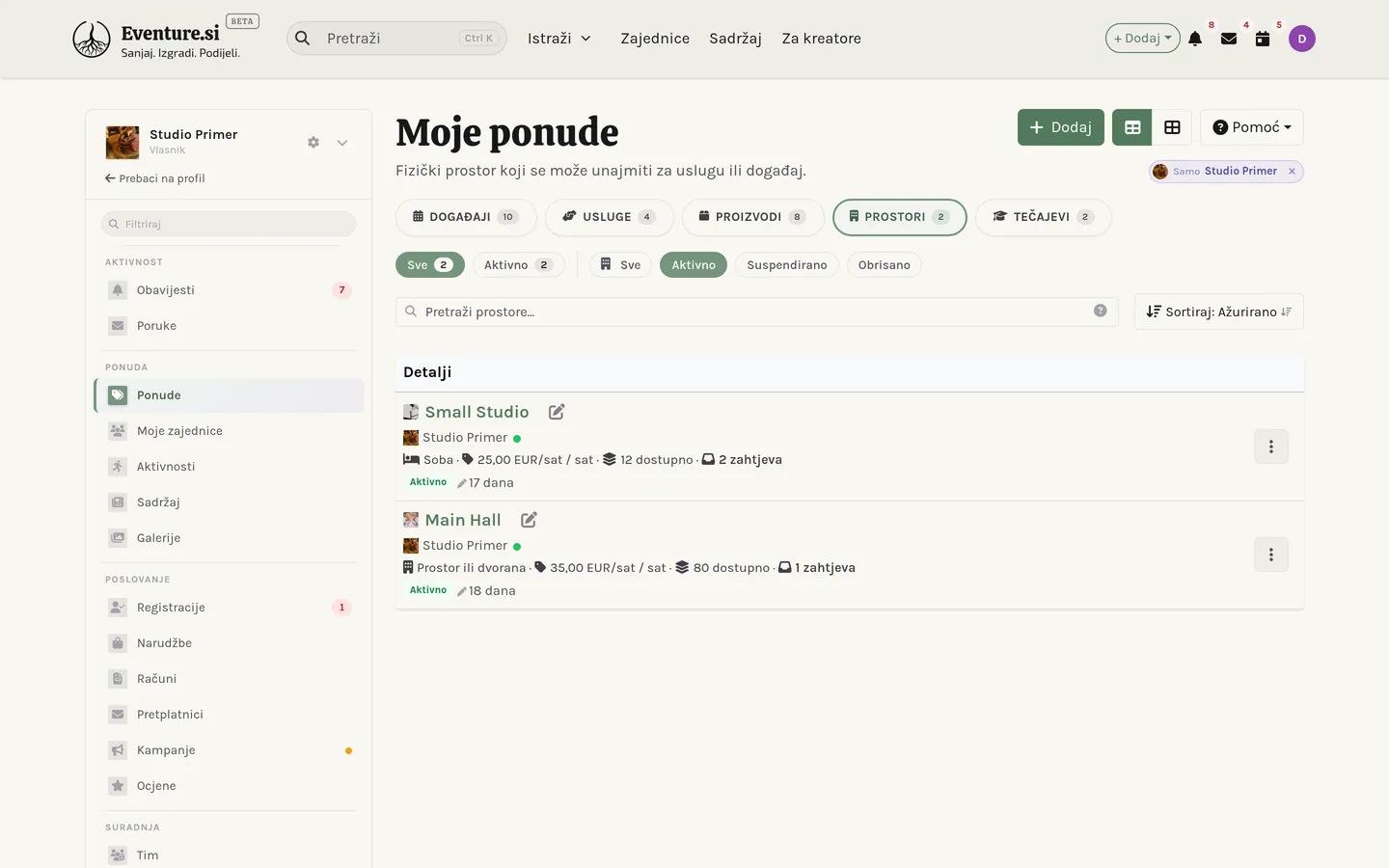Viewport: 1389px width, 868px height.
Task: Open Sortiraj: Ažurirano sort dropdown
Action: (x=1219, y=312)
